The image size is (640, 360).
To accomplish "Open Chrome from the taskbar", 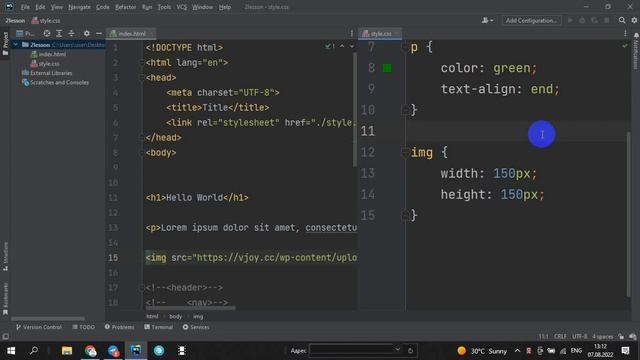I will tap(90, 351).
